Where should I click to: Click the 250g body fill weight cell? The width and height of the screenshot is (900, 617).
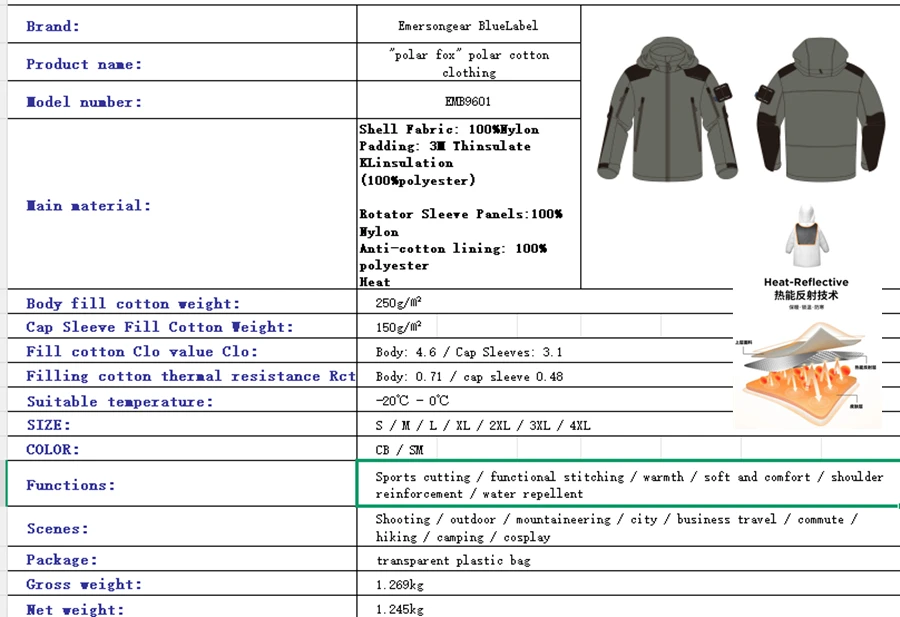click(545, 302)
